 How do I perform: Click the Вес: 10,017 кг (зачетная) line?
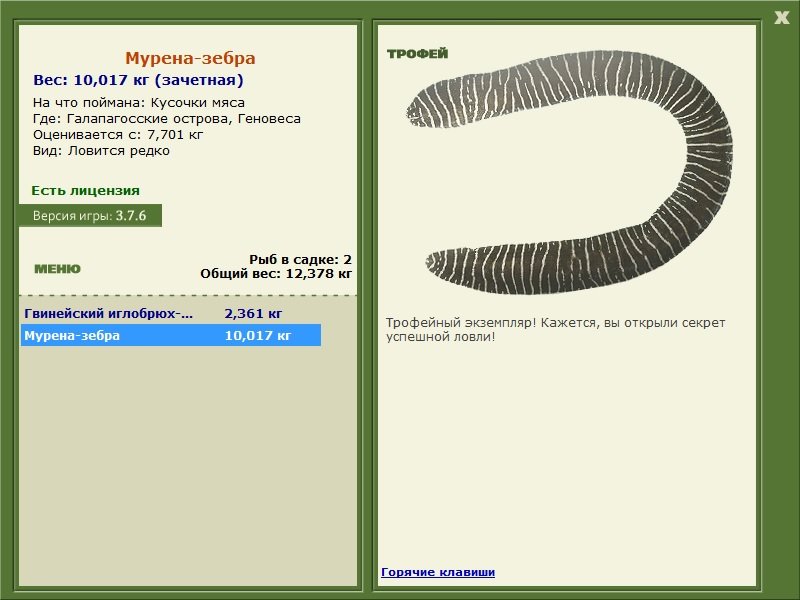tap(138, 80)
